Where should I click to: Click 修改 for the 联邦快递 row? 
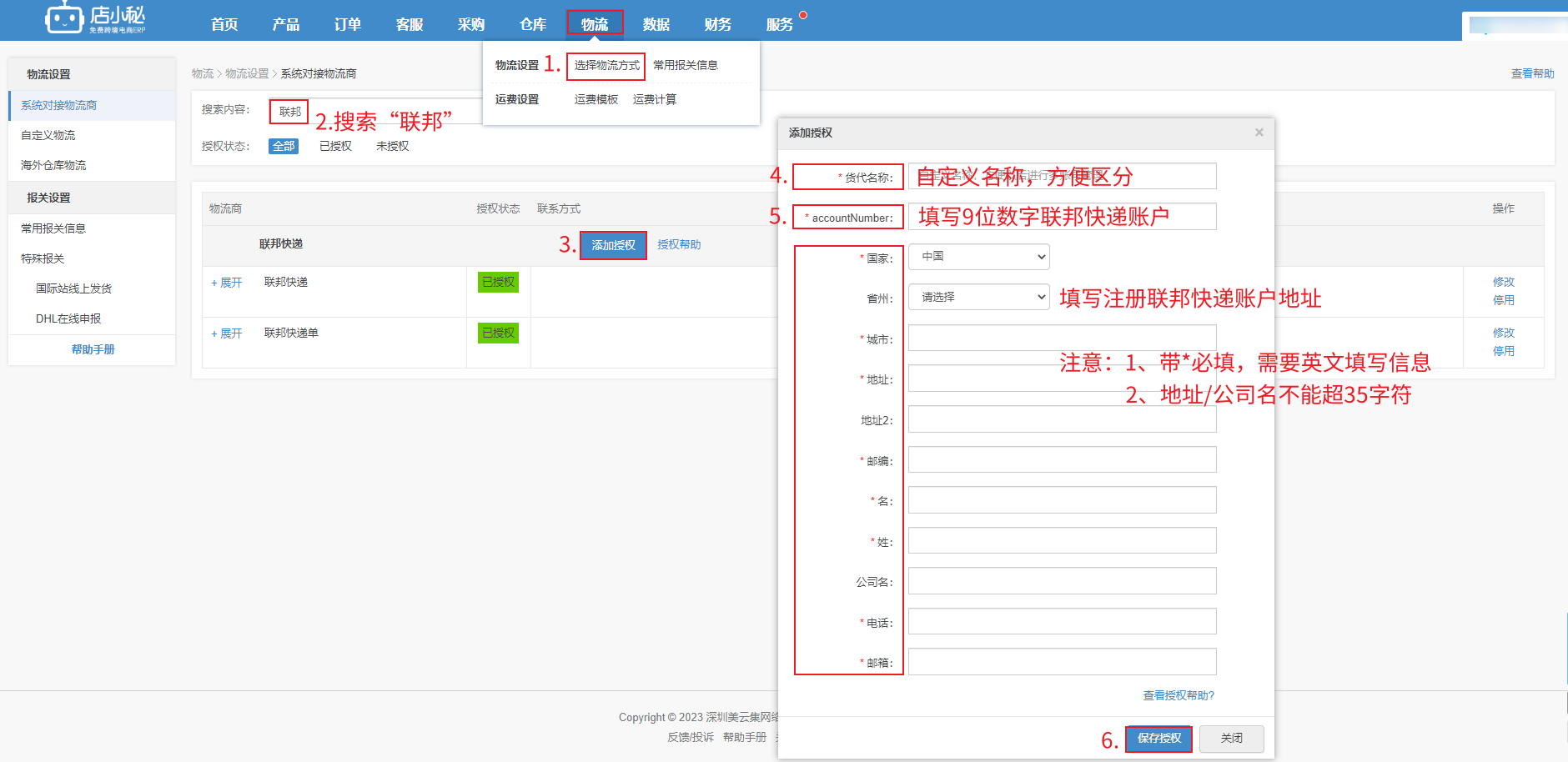[x=1504, y=282]
